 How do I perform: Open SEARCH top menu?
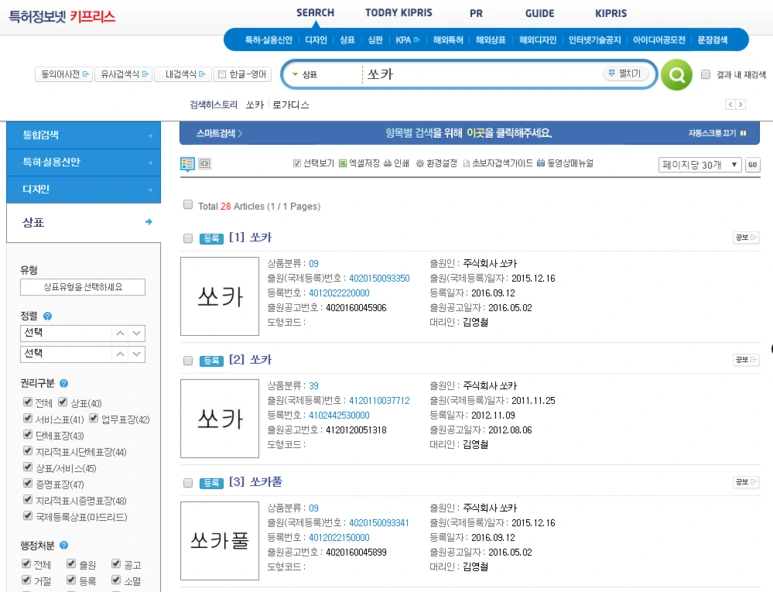(x=315, y=13)
